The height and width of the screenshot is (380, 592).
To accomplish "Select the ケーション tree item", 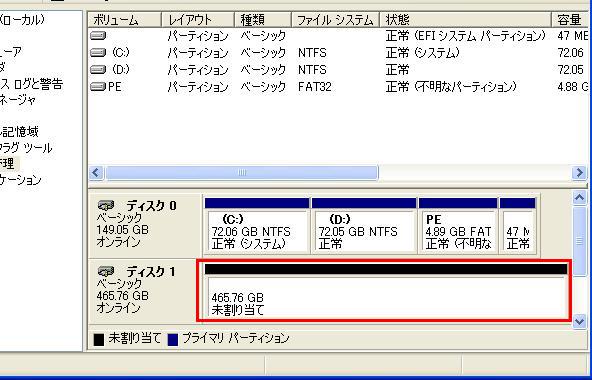I will click(20, 180).
